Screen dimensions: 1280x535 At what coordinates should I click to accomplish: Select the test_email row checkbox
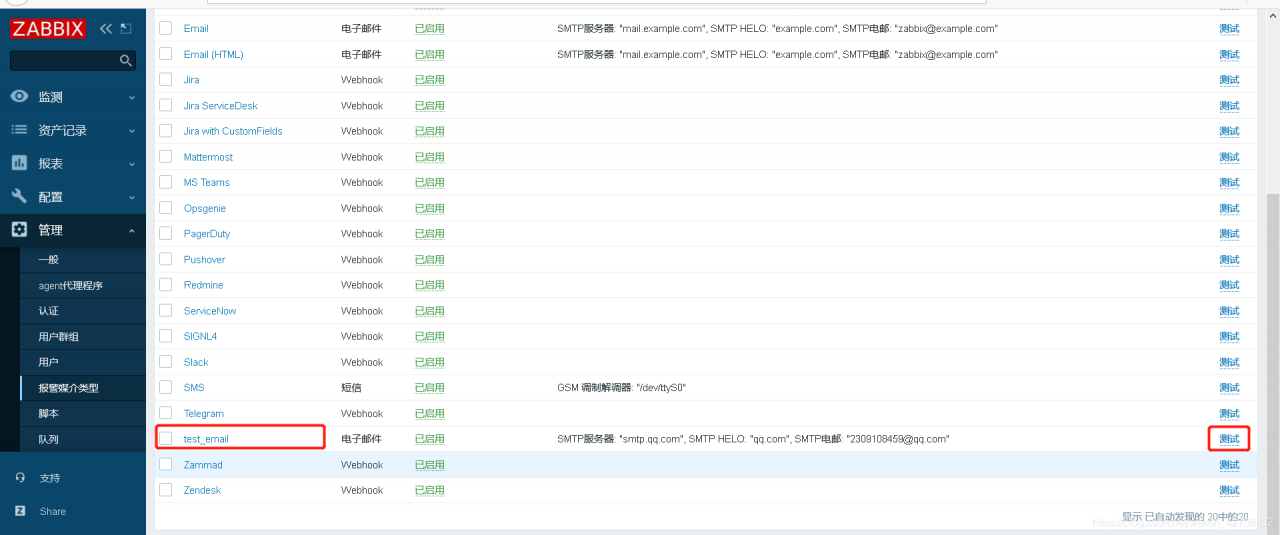[166, 439]
